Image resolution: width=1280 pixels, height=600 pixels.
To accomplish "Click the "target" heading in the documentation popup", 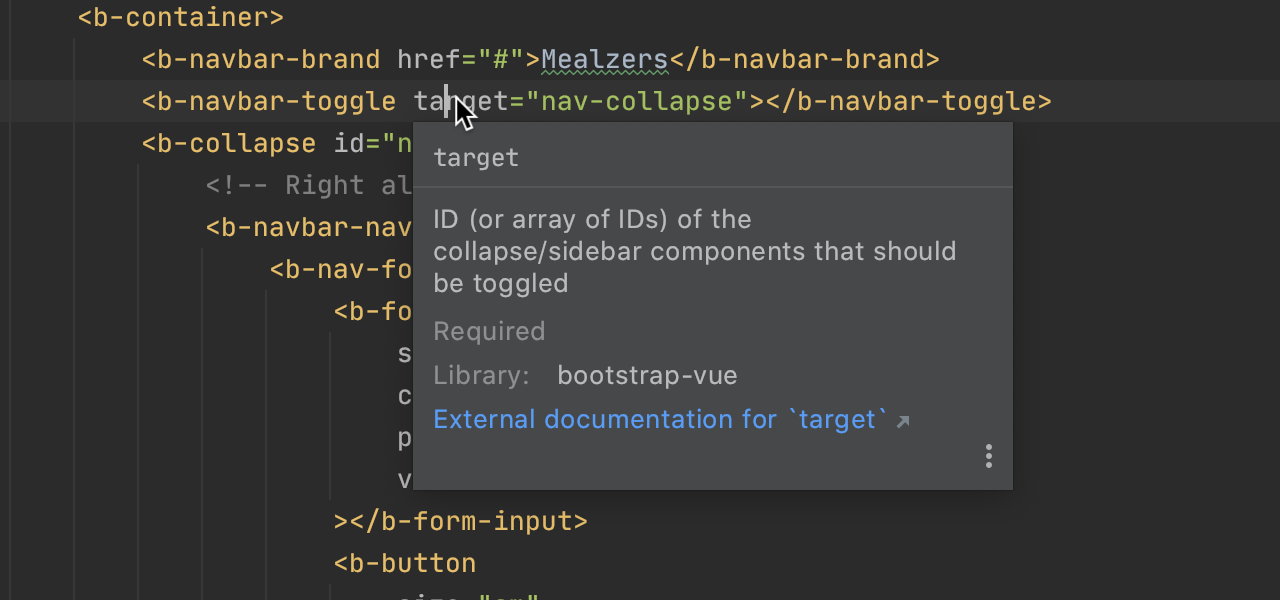I will [476, 157].
